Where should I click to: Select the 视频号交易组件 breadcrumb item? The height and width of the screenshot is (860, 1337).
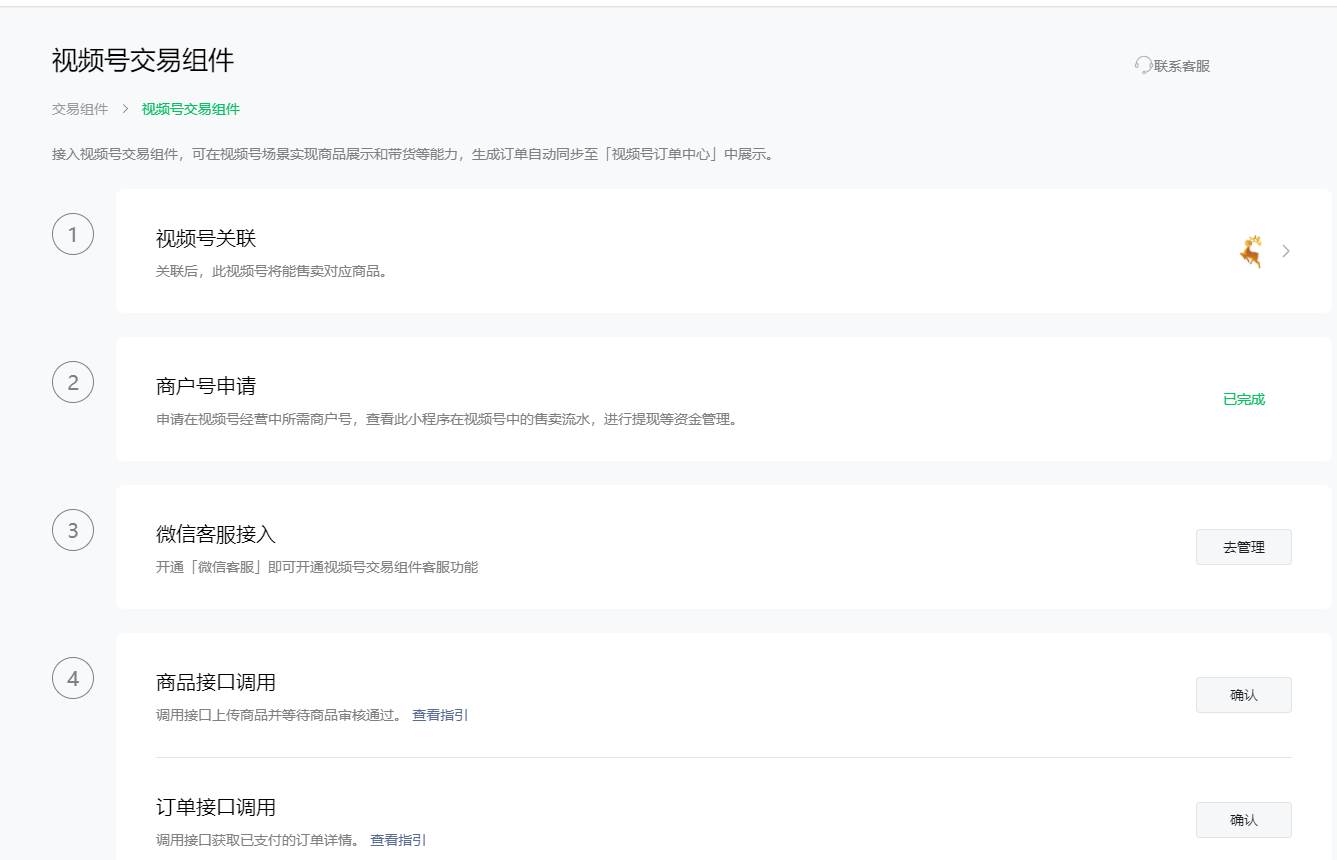[x=191, y=109]
